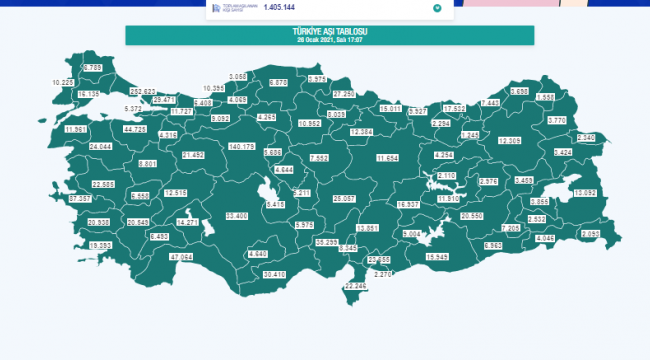Click the map label 4.046
The width and height of the screenshot is (650, 360).
545,238
